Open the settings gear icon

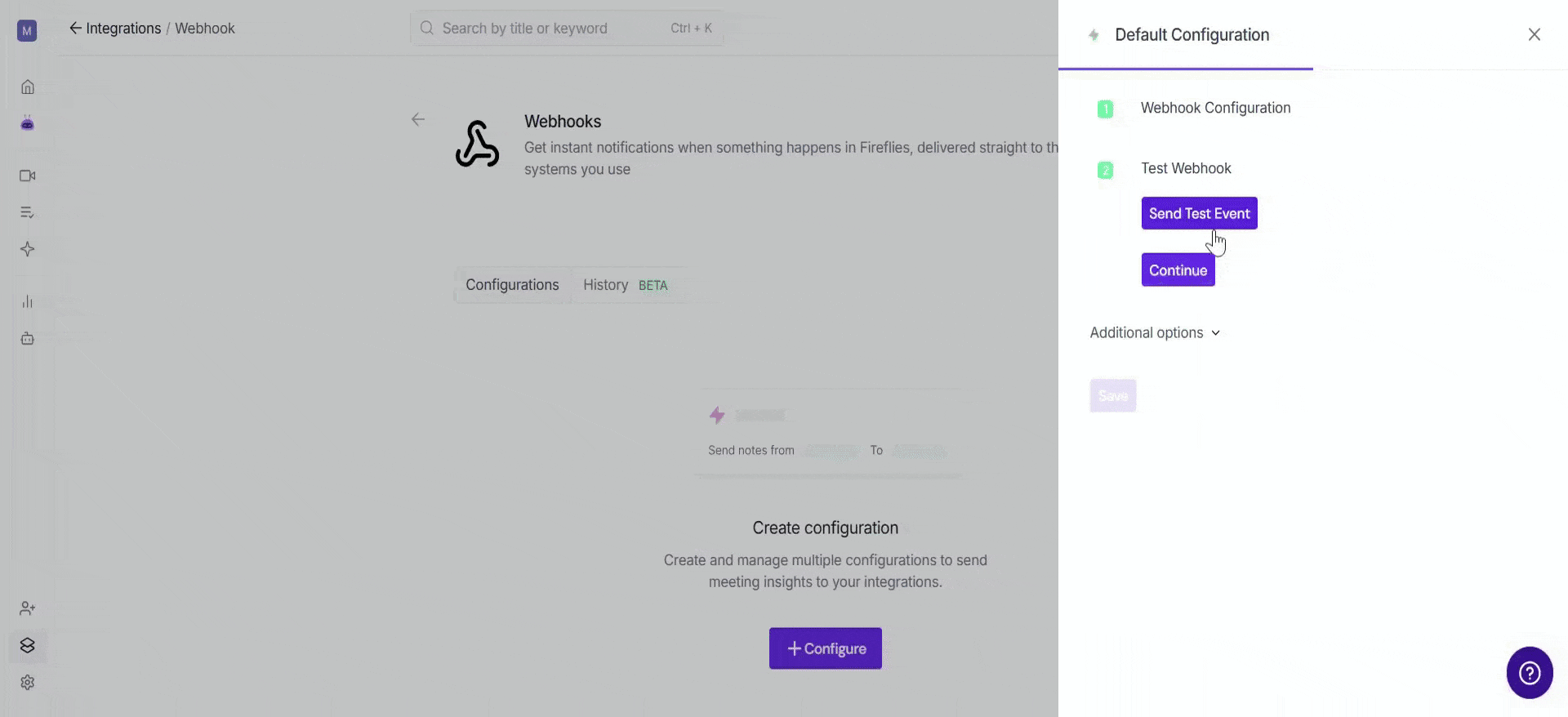28,682
